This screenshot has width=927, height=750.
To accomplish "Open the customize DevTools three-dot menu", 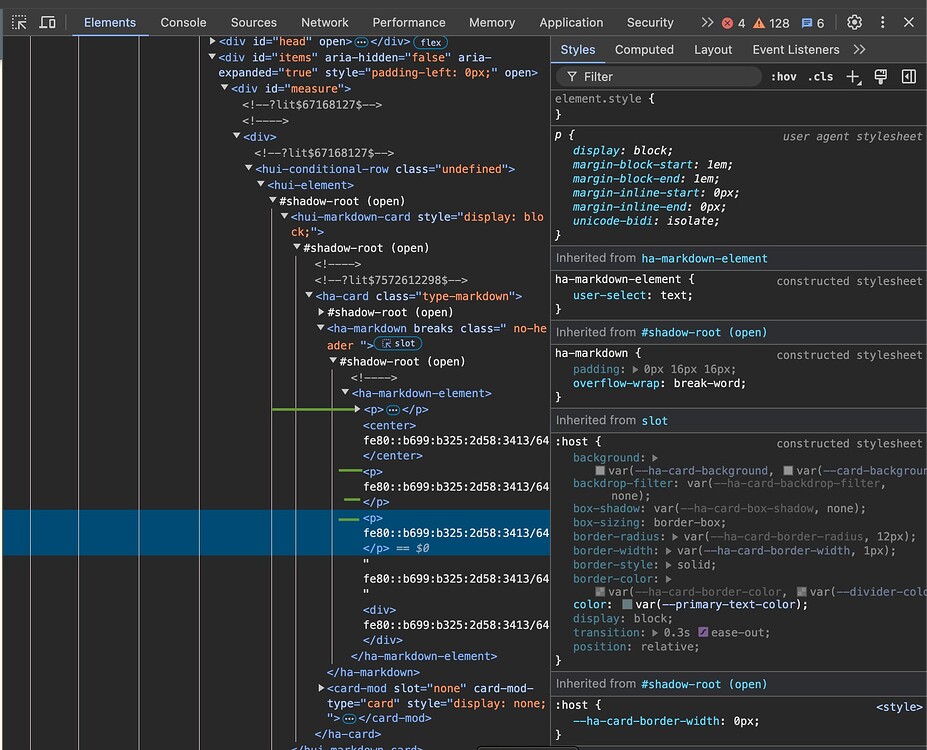I will coord(882,22).
